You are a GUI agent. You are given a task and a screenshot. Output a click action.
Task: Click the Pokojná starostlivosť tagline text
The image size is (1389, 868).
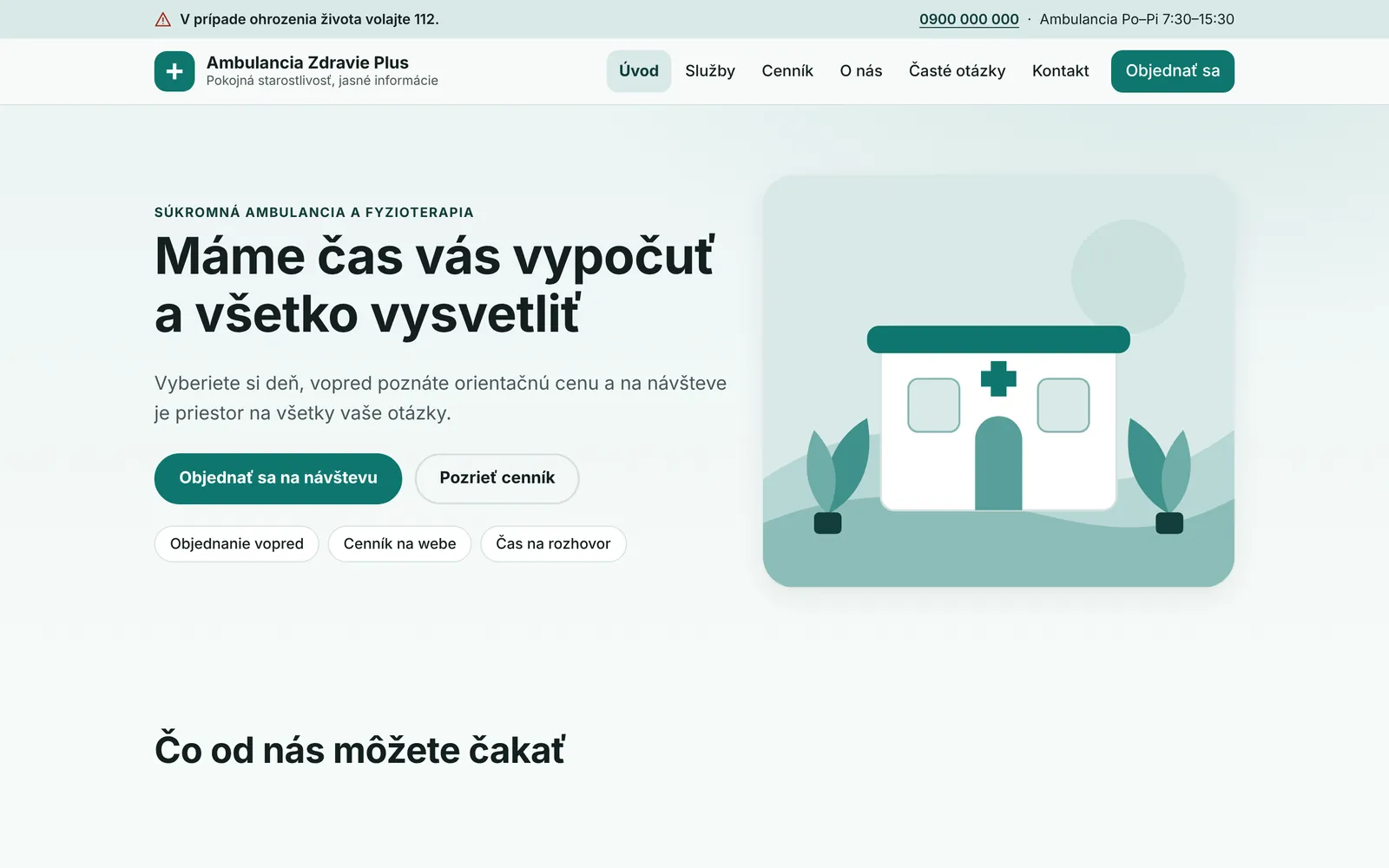(x=322, y=81)
